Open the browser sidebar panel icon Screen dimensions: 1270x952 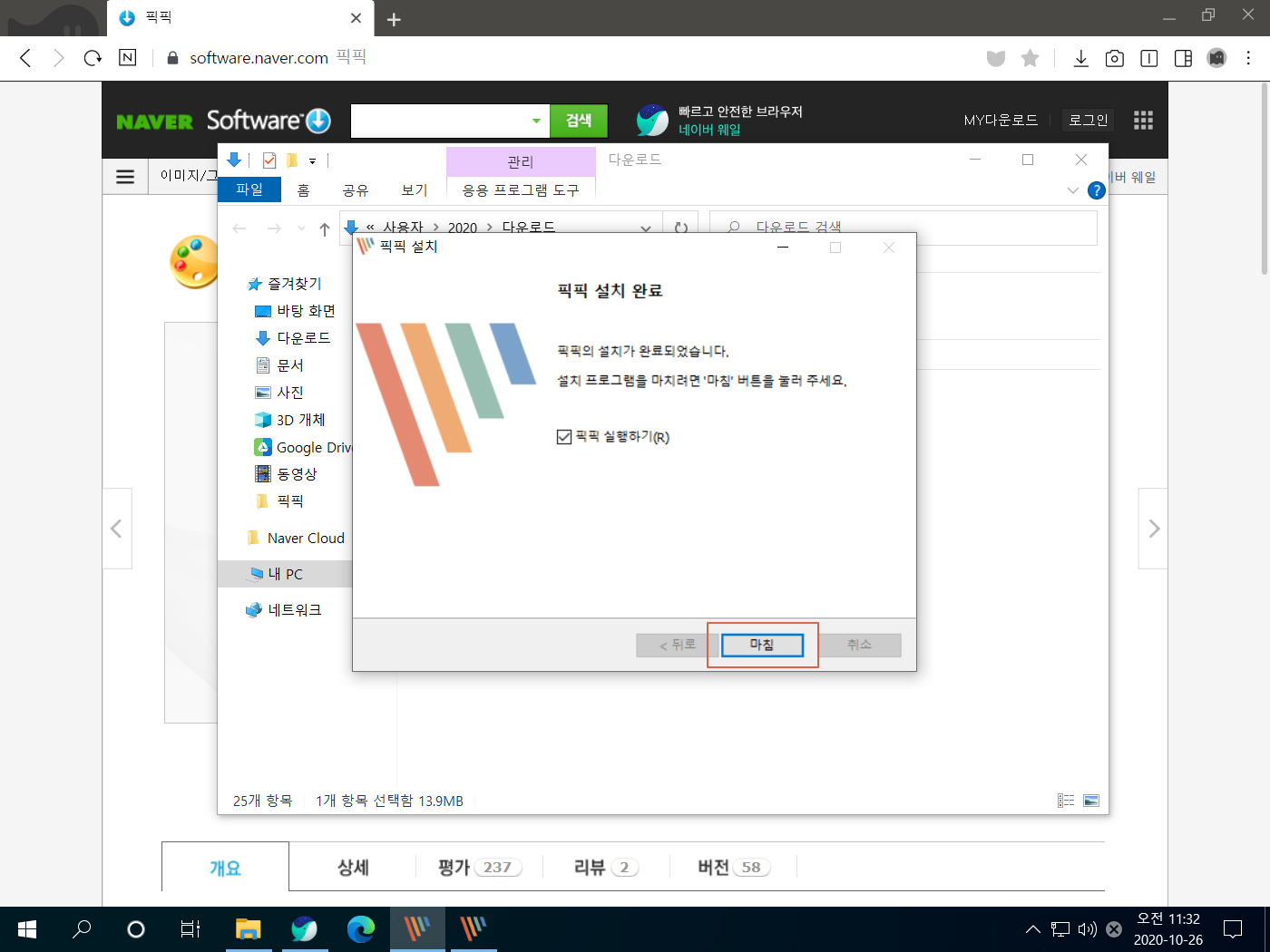point(1183,58)
